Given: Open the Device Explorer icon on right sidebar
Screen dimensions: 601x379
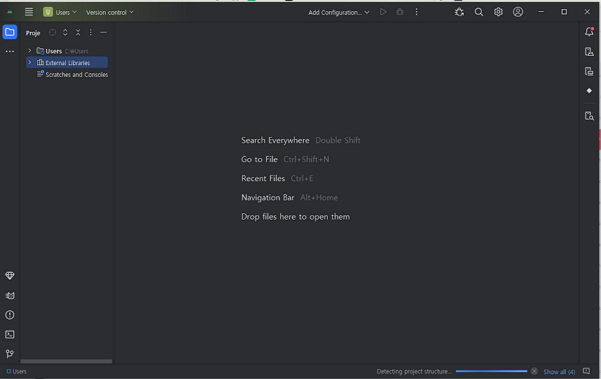Looking at the screenshot, I should point(589,116).
